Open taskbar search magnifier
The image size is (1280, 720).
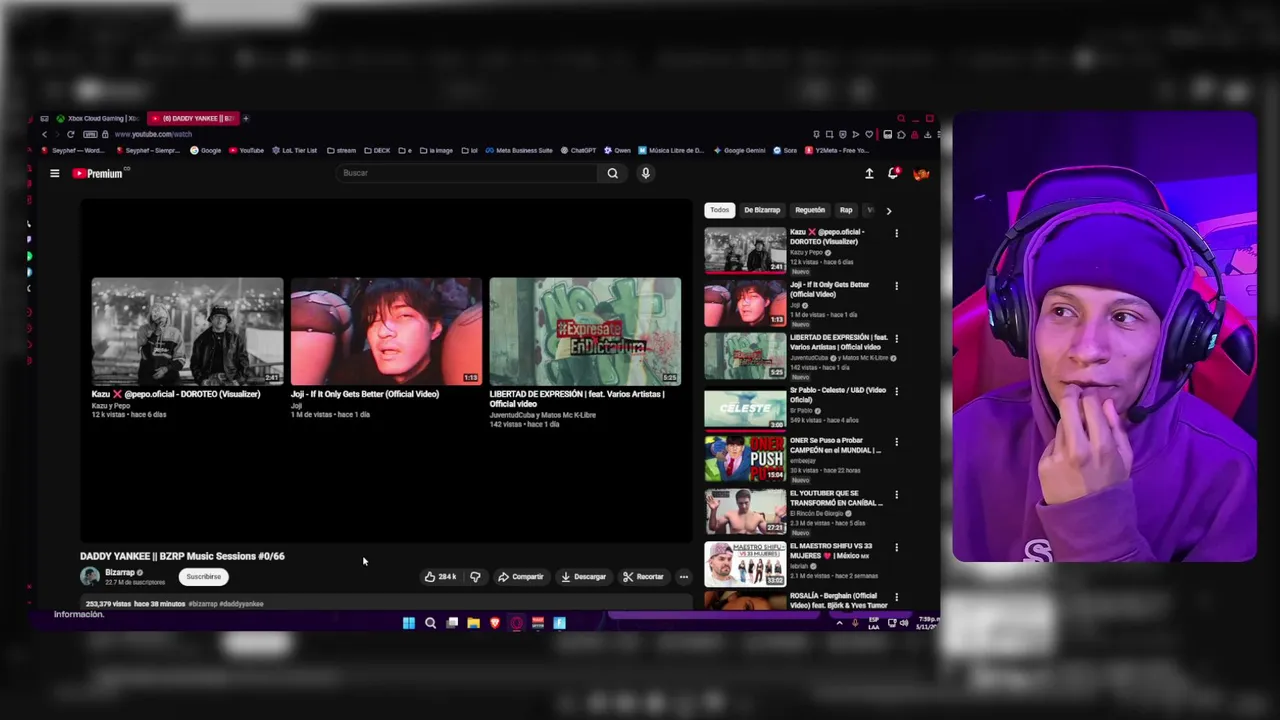[x=430, y=623]
